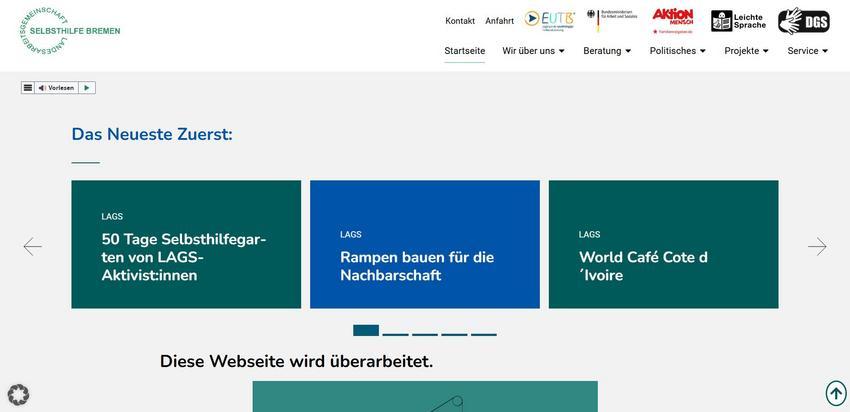Viewport: 850px width, 412px height.
Task: Expand the Politisches dropdown menu
Action: pyautogui.click(x=678, y=51)
